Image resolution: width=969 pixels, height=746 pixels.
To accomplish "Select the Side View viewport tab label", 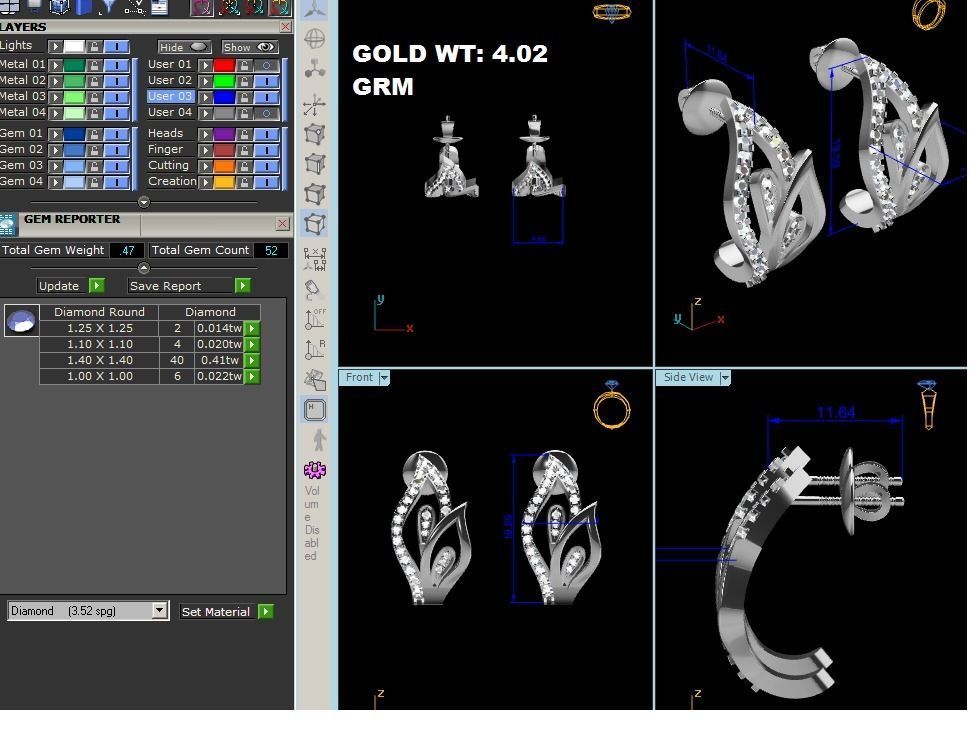I will point(688,377).
